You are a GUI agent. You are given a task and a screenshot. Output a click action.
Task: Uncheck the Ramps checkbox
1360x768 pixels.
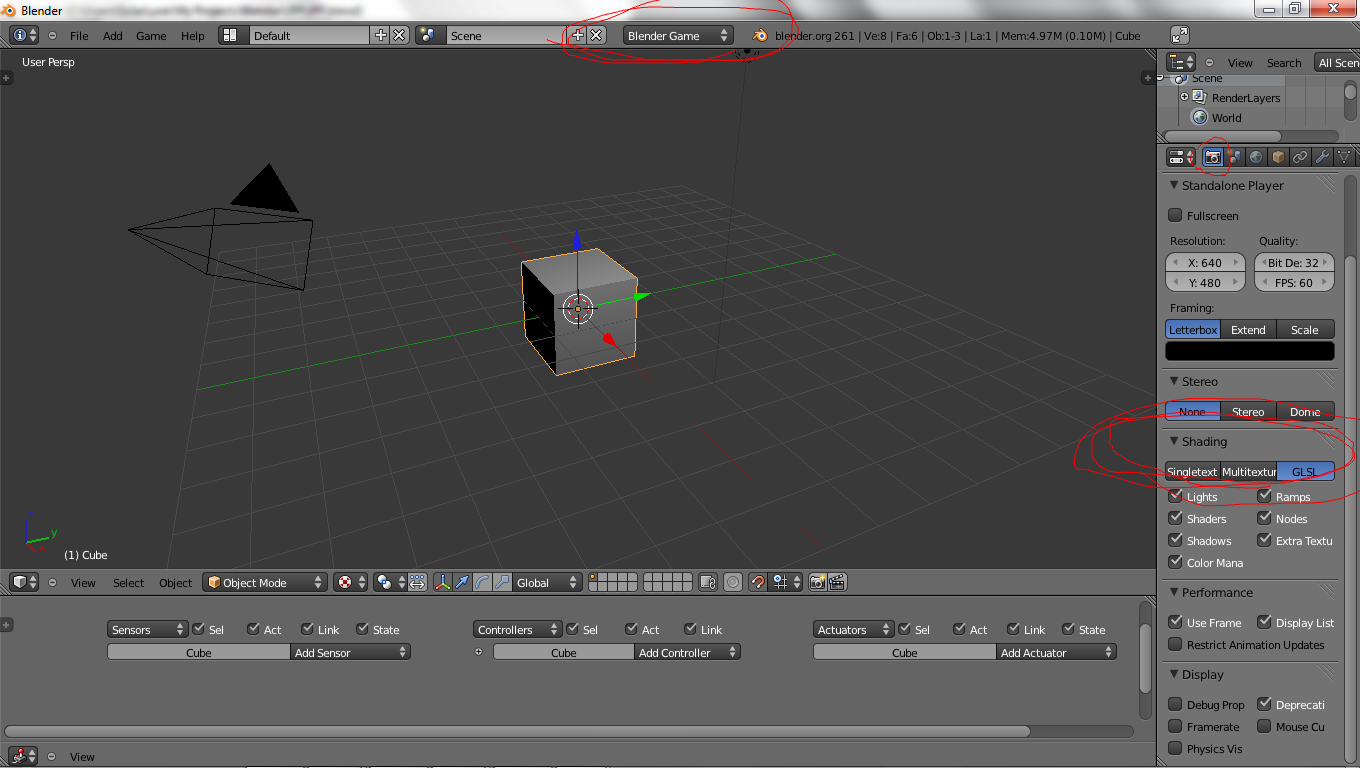pyautogui.click(x=1264, y=496)
